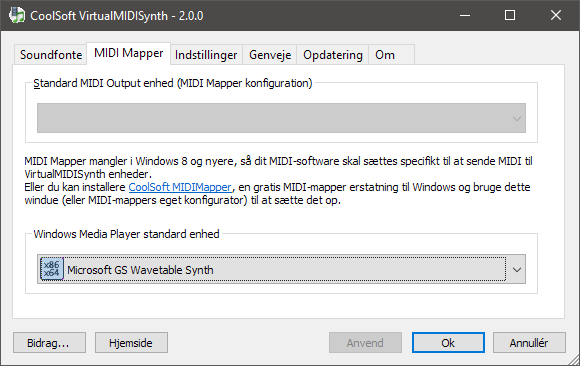This screenshot has width=580, height=366.
Task: Click the 'CoolSoft VirtualMIDISynth - 2.0.0' title text
Action: (117, 16)
